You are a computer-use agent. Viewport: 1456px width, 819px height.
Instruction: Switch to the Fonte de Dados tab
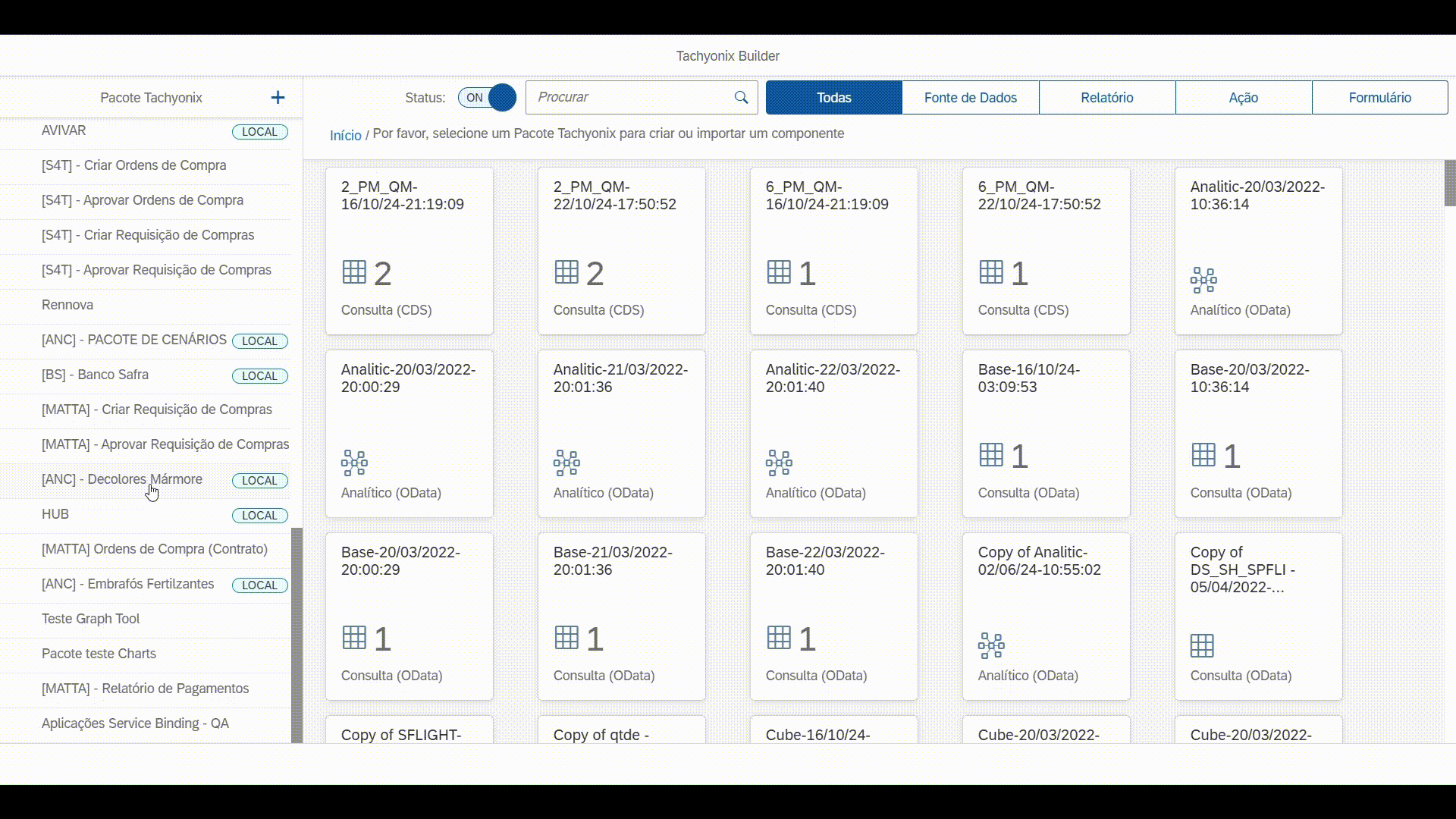pyautogui.click(x=970, y=98)
